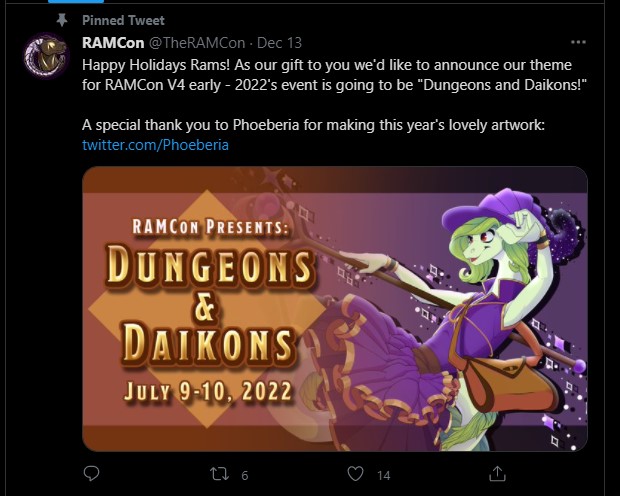Open the share menu for this tweet
The width and height of the screenshot is (620, 496).
point(497,473)
